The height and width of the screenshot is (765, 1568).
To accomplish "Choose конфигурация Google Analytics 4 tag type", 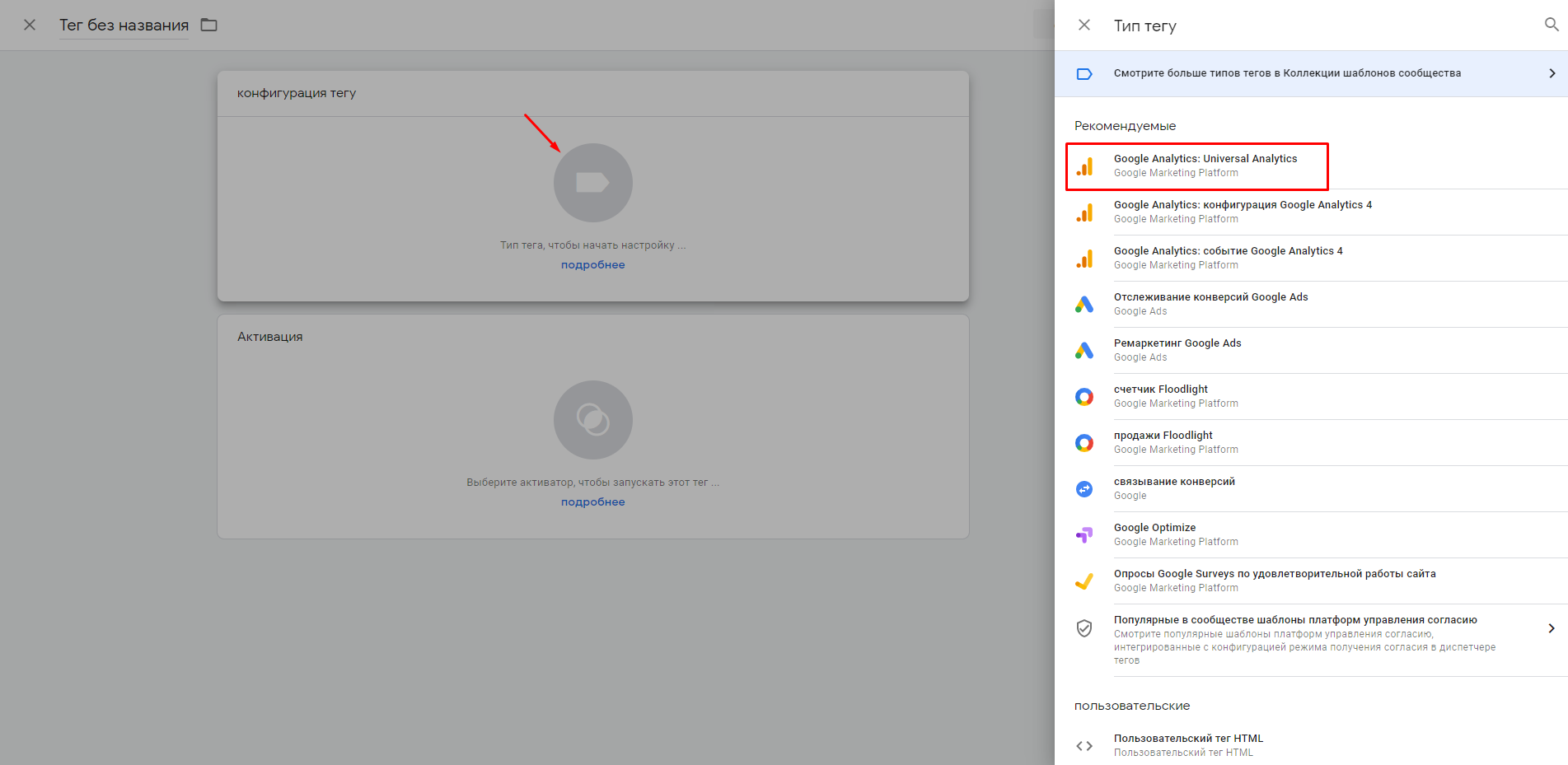I will (x=1242, y=212).
